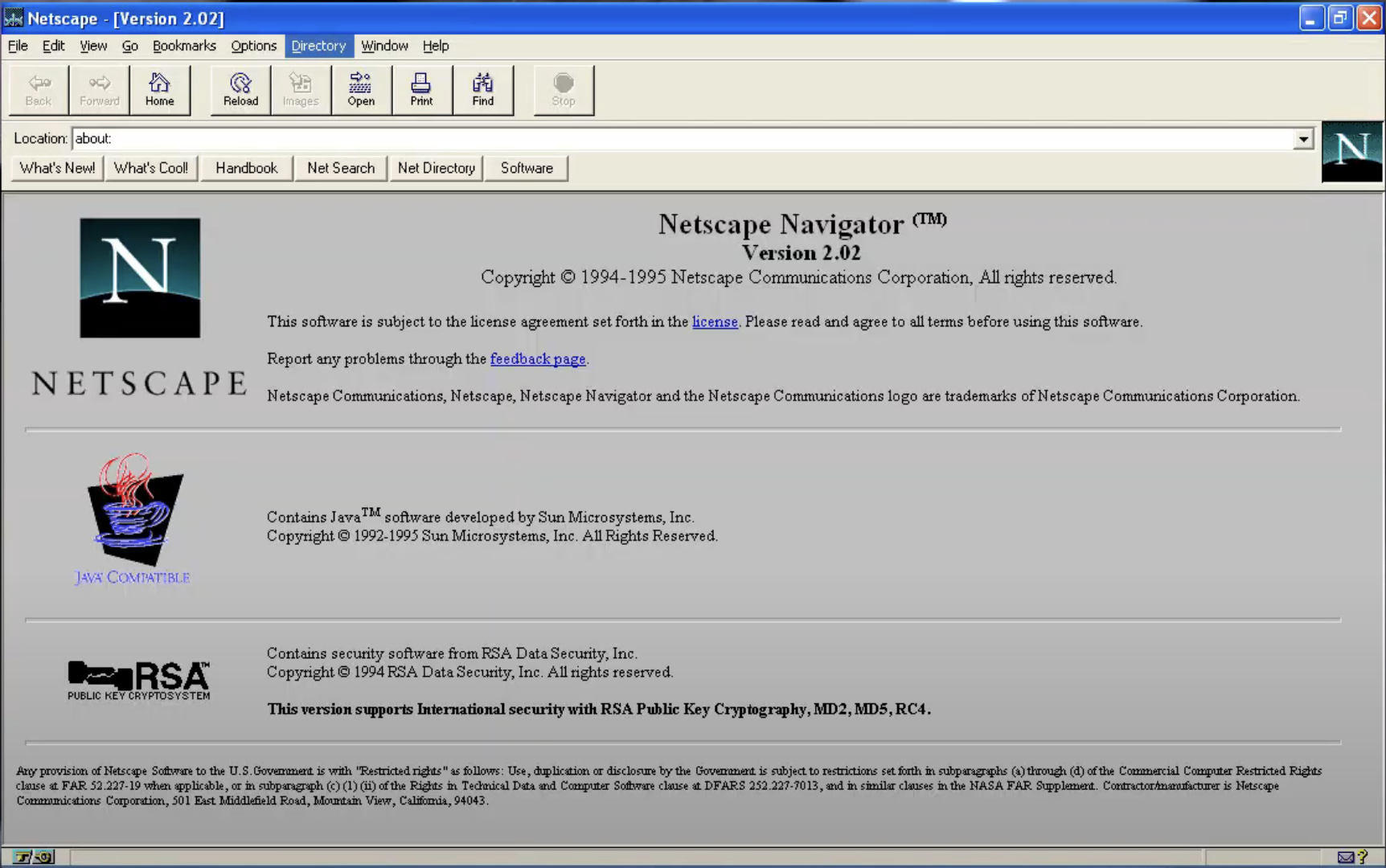Follow the feedback page hyperlink
Viewport: 1386px width, 868px height.
(x=538, y=359)
